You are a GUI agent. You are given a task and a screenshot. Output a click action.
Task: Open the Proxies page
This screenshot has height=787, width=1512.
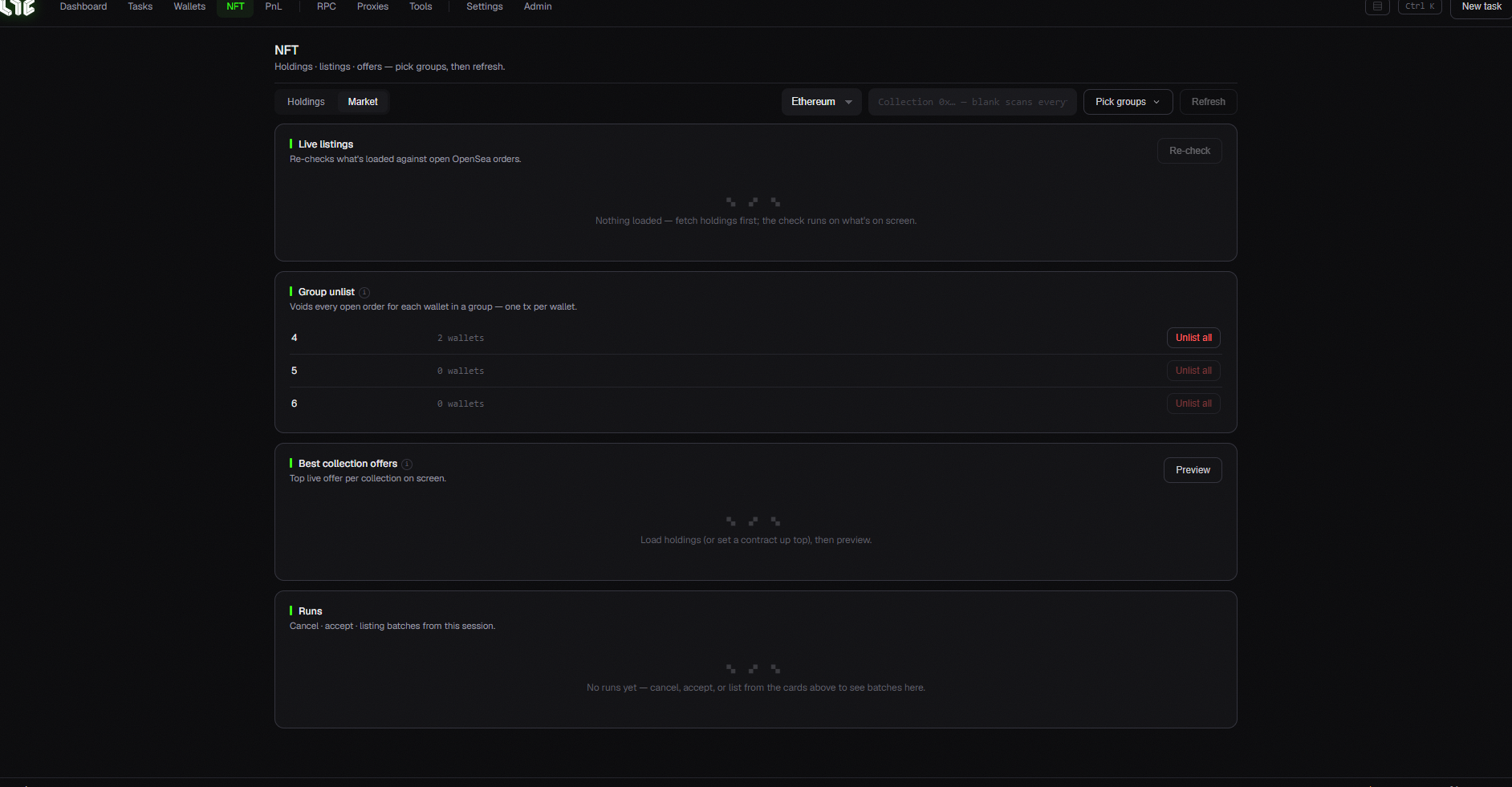pos(372,6)
